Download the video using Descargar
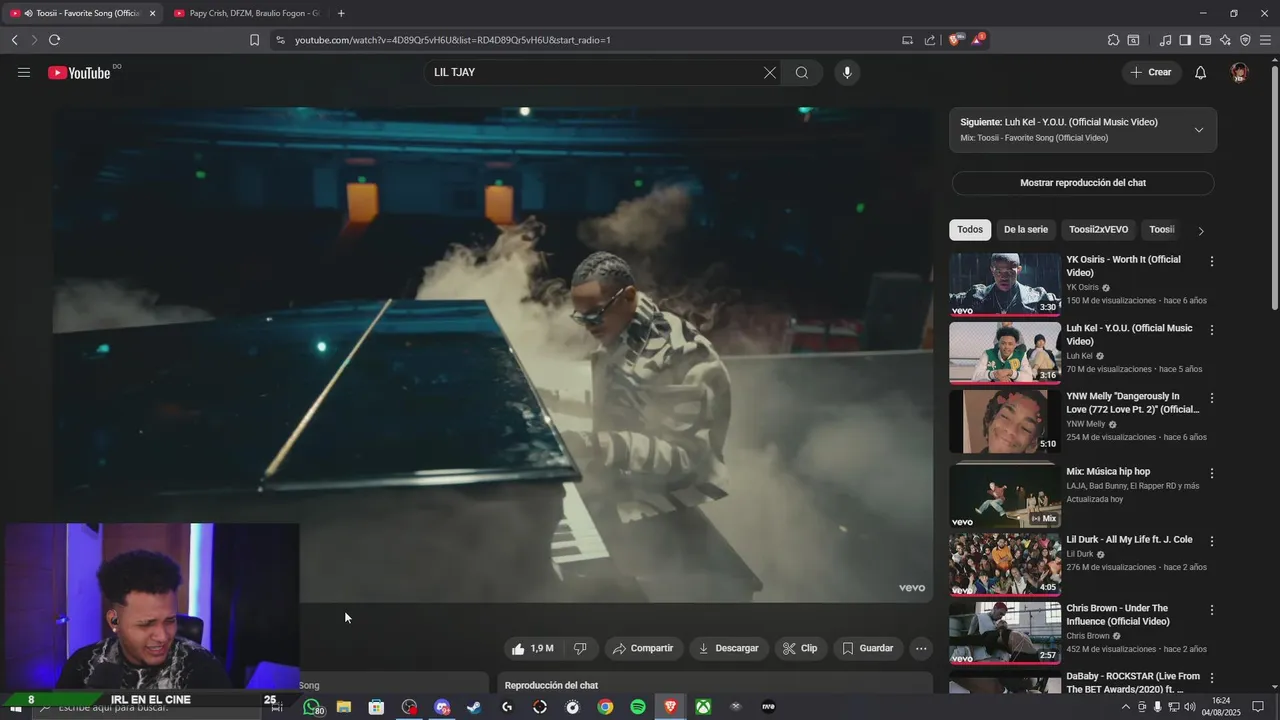The width and height of the screenshot is (1280, 720). 729,648
